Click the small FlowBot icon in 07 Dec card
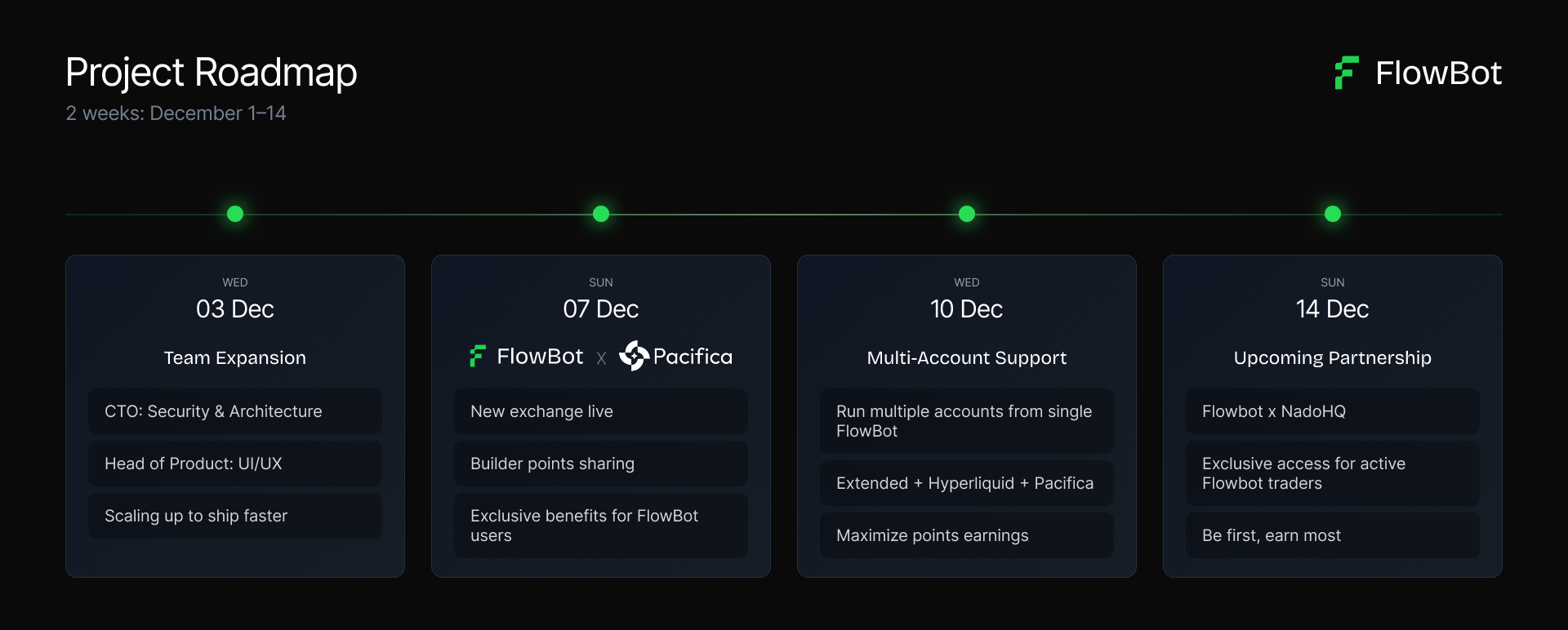 (x=478, y=356)
